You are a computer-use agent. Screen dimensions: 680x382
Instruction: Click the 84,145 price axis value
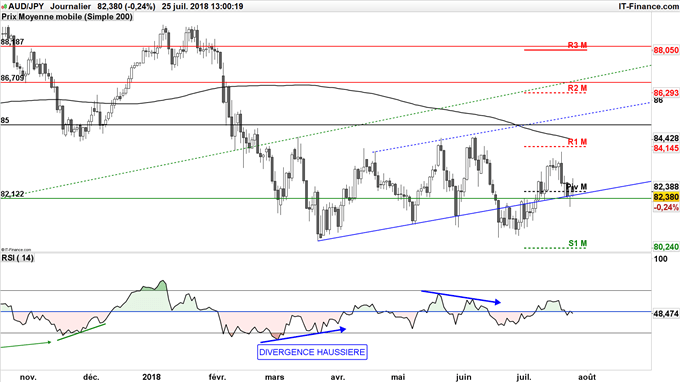666,148
